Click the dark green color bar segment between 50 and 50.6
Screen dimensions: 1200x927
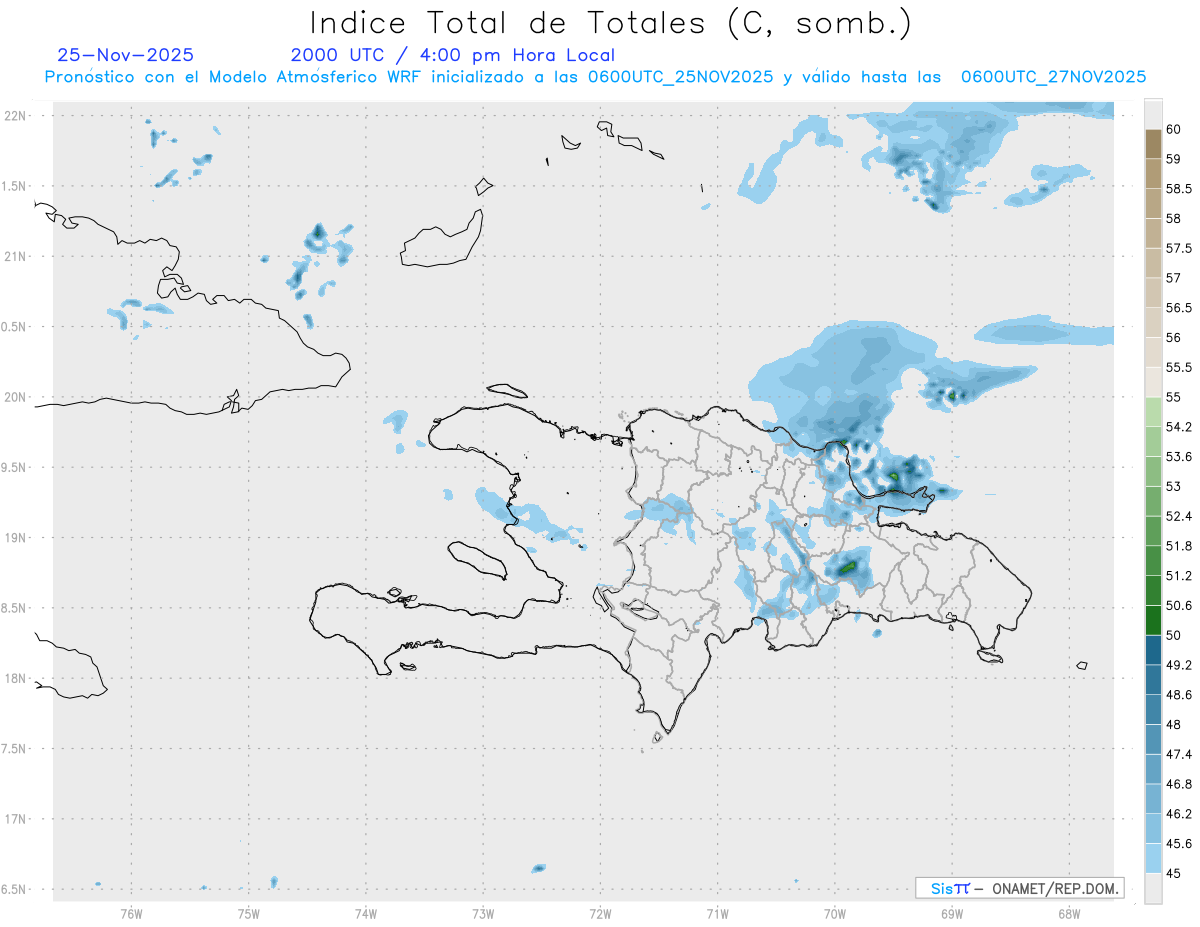1153,620
